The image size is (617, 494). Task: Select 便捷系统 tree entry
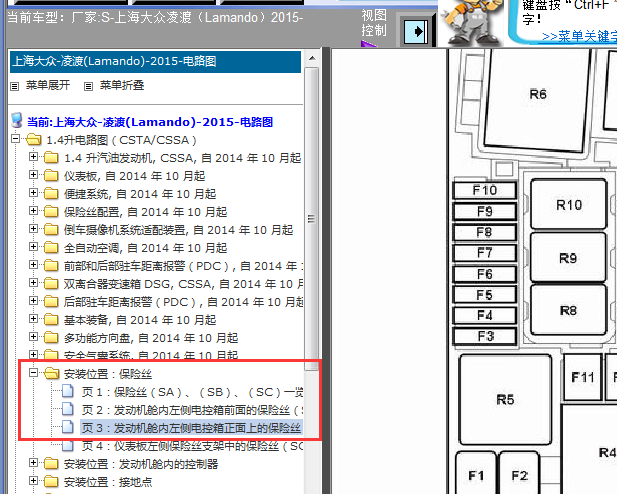coord(140,194)
